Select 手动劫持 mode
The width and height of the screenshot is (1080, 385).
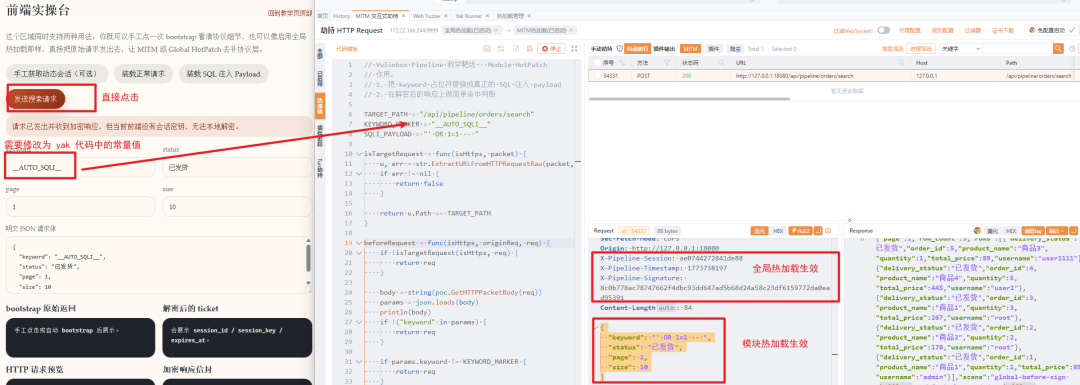pyautogui.click(x=601, y=49)
